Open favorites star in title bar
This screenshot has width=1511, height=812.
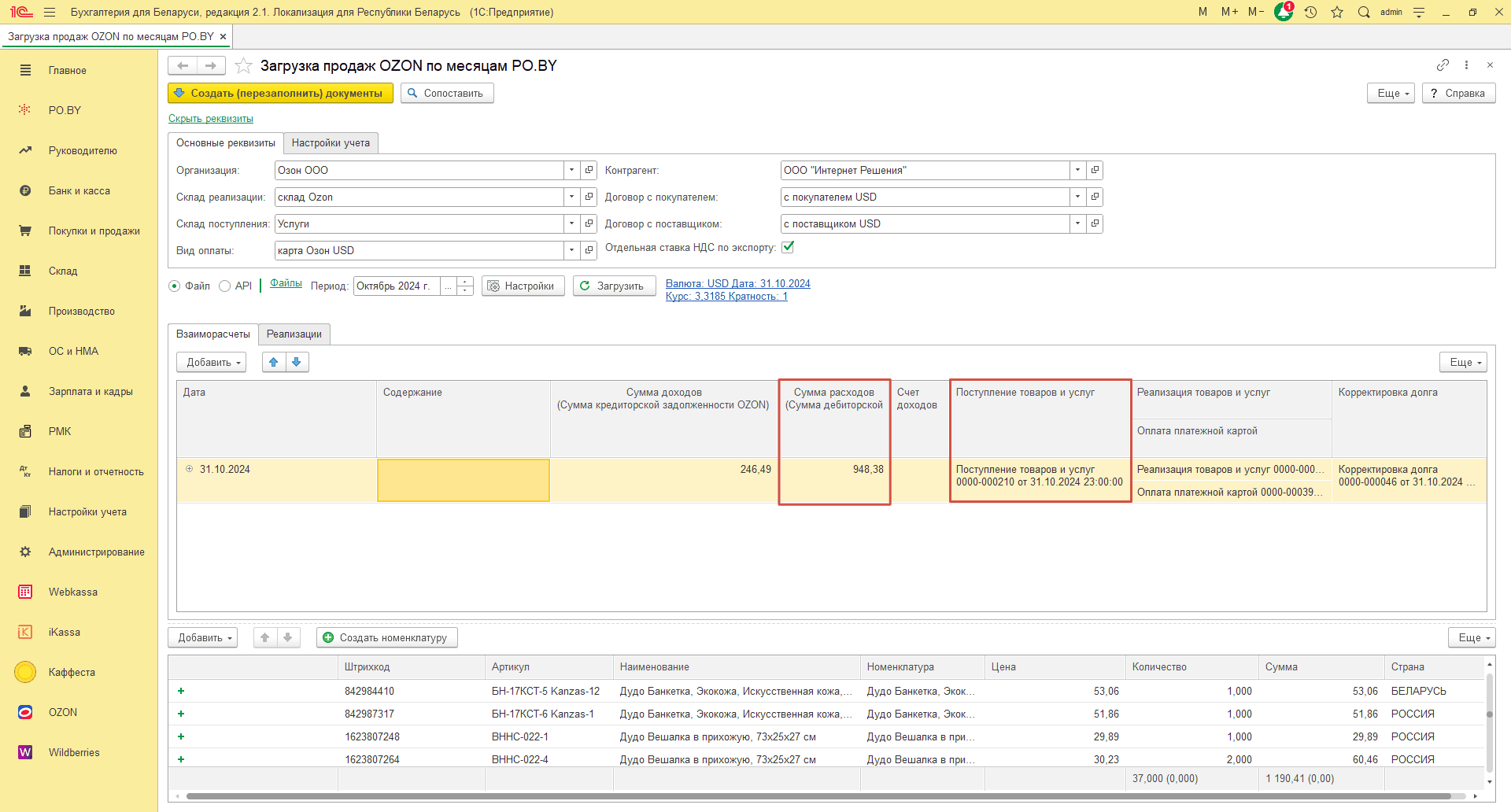coord(1337,12)
